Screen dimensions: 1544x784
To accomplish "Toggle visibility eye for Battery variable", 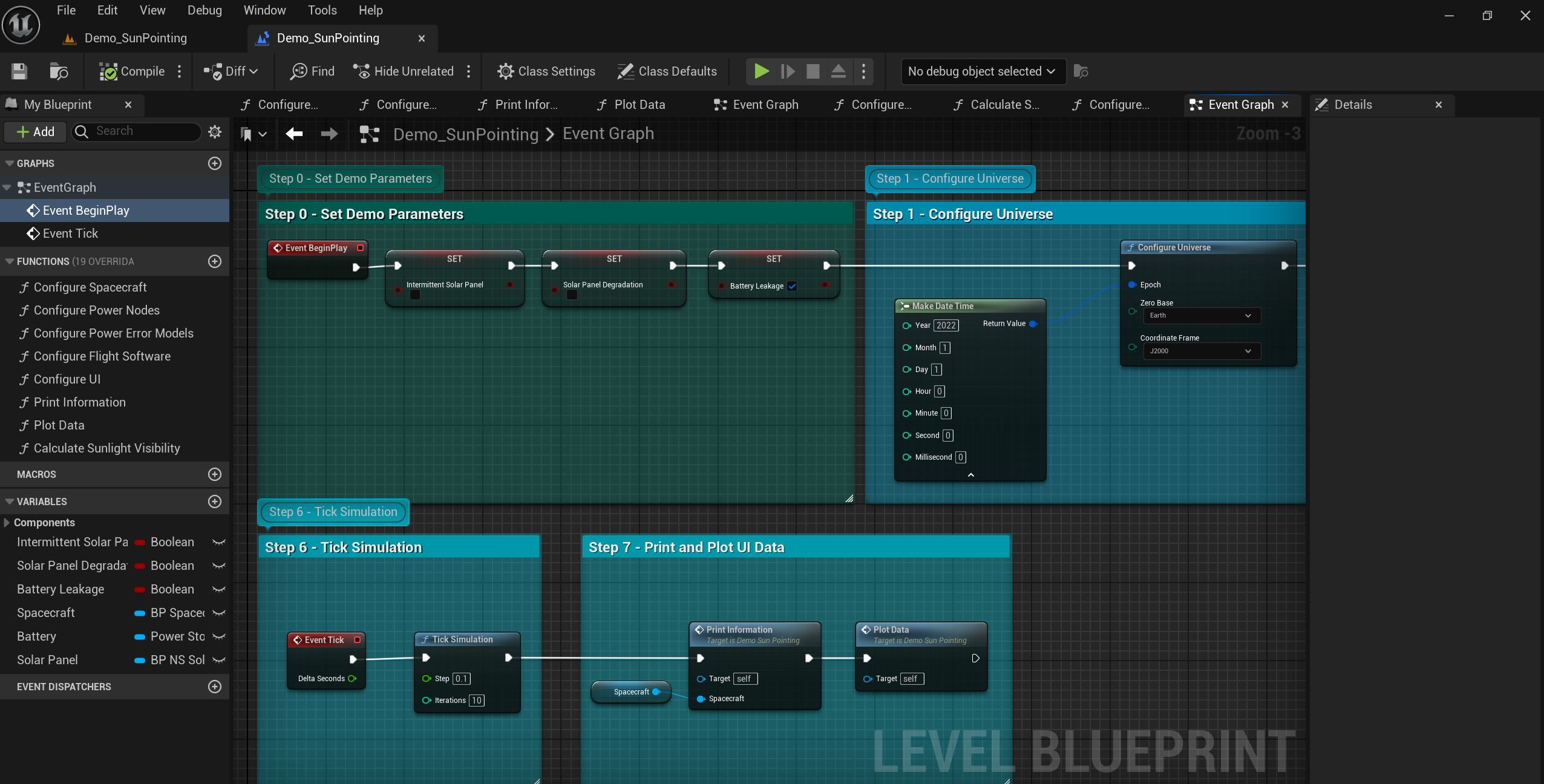I will (x=219, y=636).
